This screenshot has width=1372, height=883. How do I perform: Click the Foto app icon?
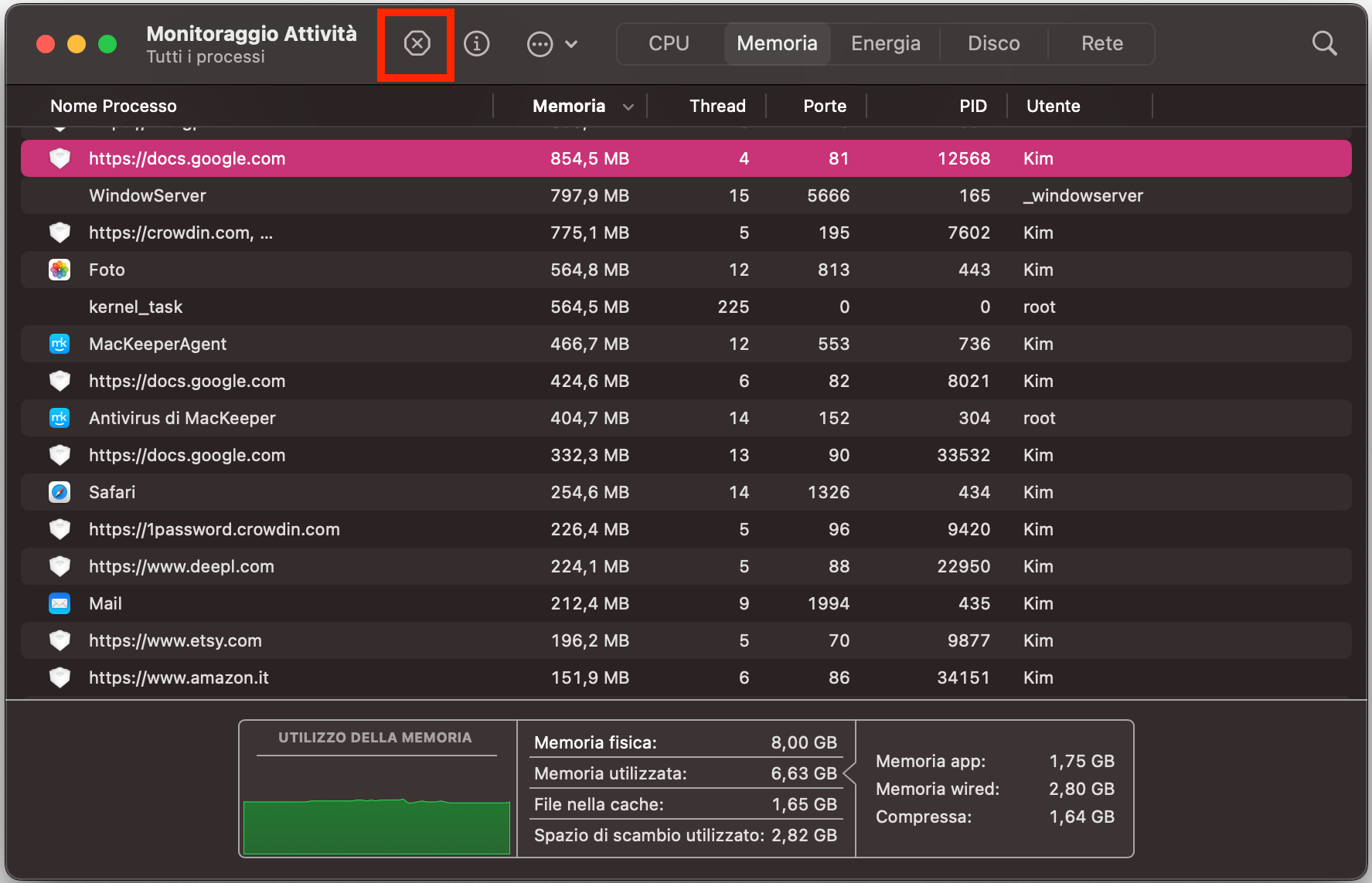60,270
